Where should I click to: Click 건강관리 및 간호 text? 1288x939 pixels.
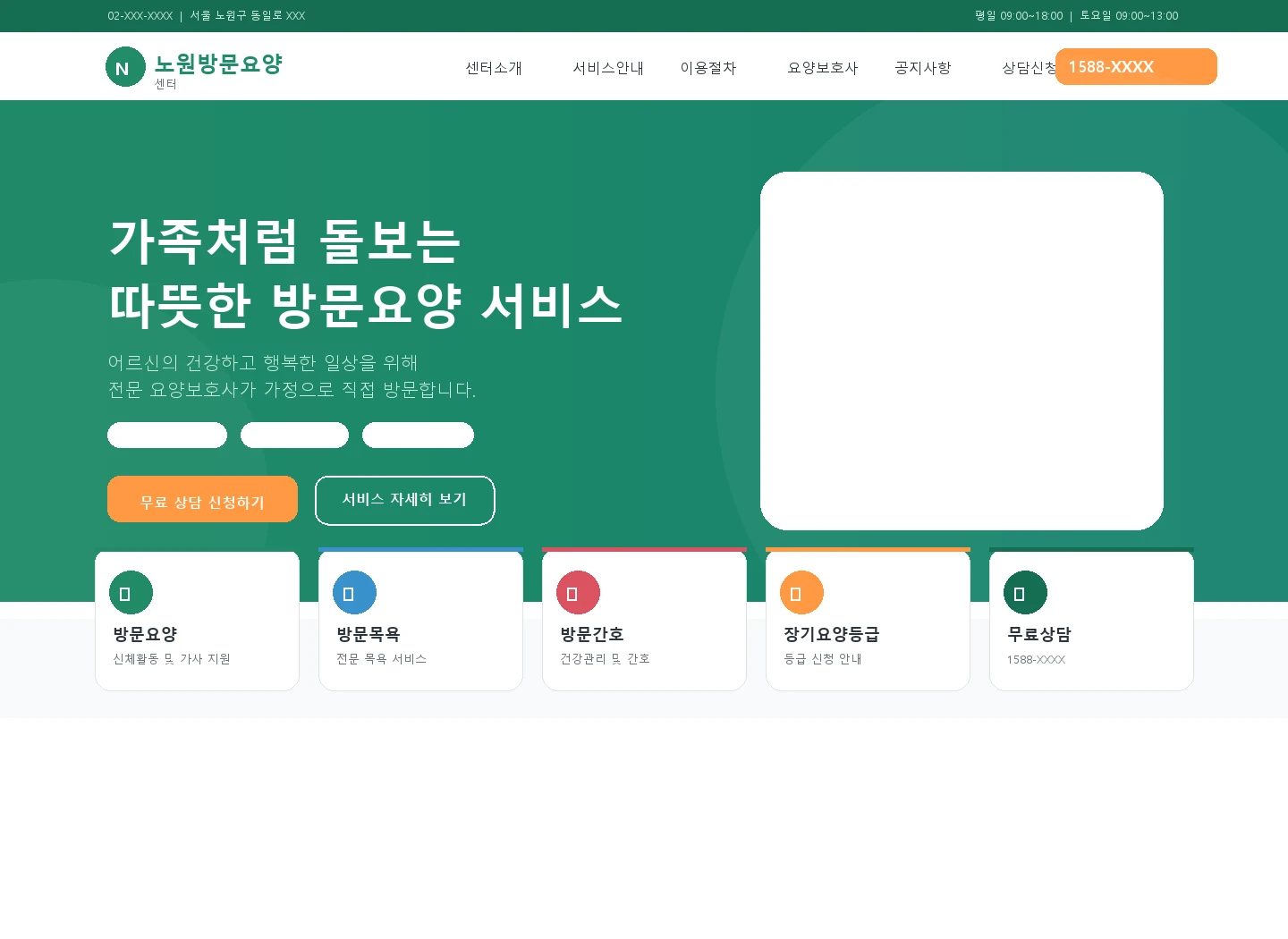click(x=605, y=659)
